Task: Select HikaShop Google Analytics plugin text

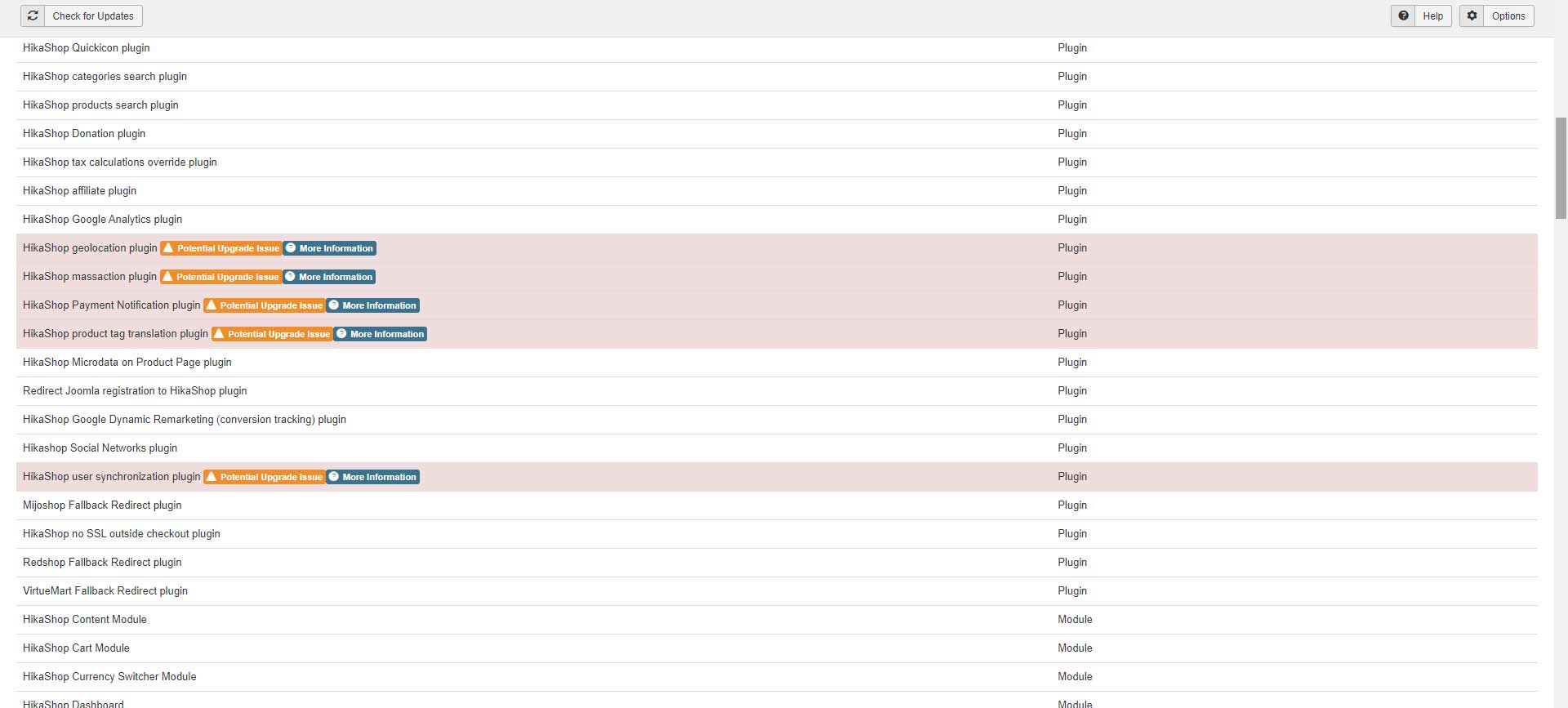Action: coord(102,220)
